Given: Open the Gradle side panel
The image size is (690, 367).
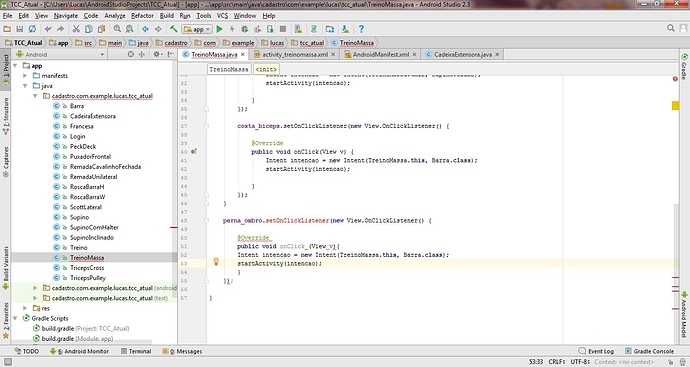Looking at the screenshot, I should [x=684, y=66].
